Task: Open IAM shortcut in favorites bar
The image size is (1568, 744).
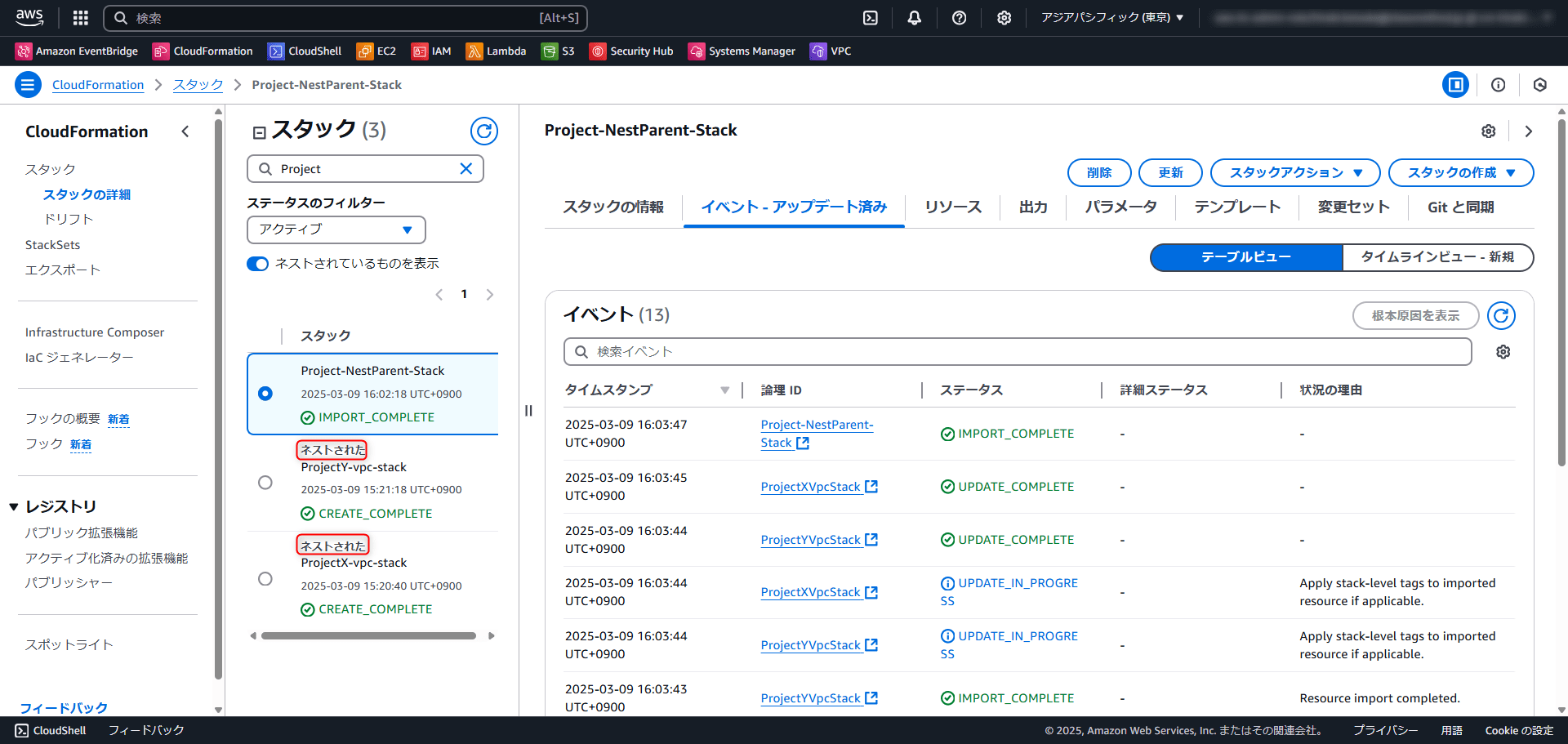Action: pyautogui.click(x=431, y=51)
